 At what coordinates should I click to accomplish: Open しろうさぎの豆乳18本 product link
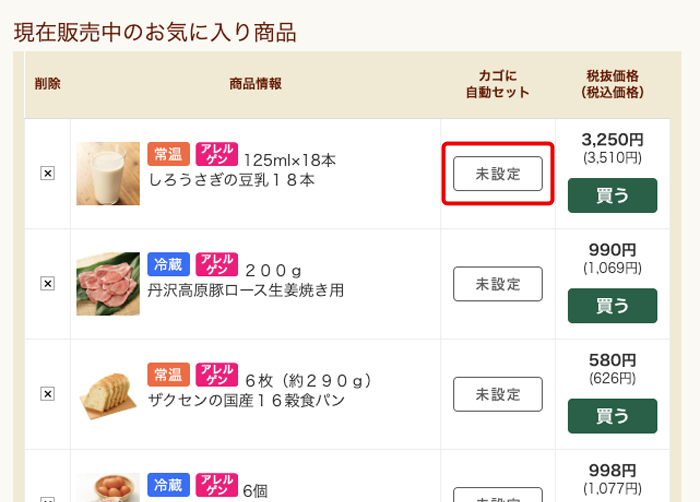[232, 181]
